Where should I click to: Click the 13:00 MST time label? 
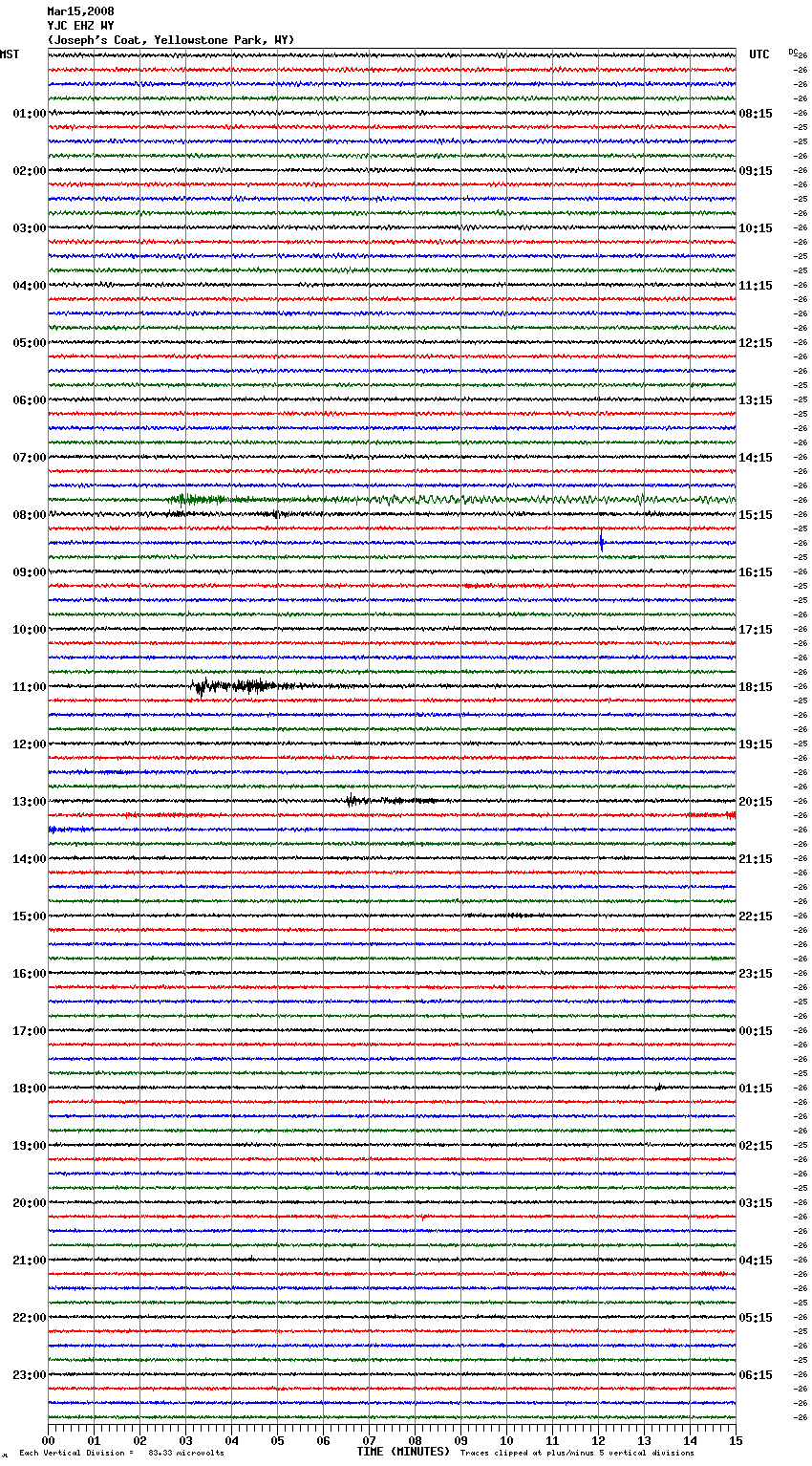click(x=29, y=802)
